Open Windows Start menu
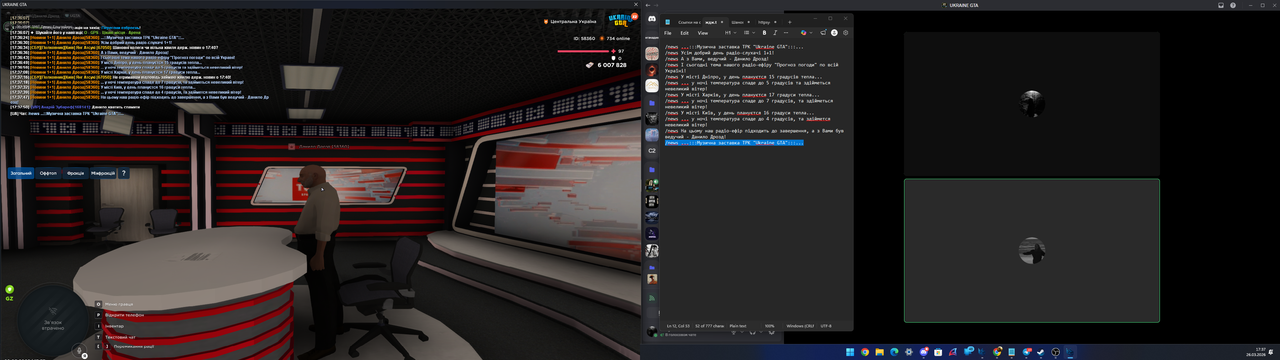Screen dimensions: 1280x360 point(850,352)
